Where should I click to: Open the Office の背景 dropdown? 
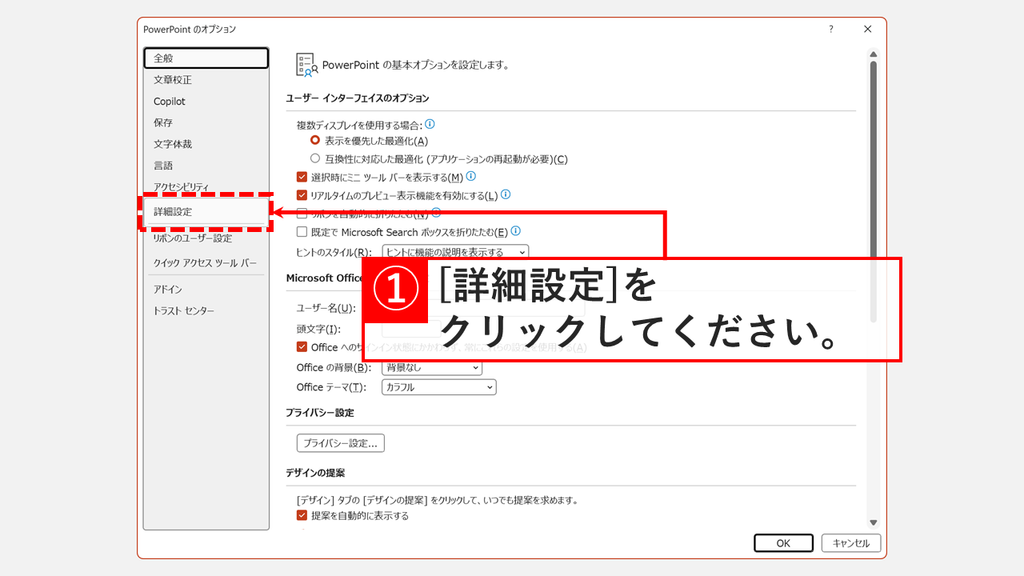point(432,368)
